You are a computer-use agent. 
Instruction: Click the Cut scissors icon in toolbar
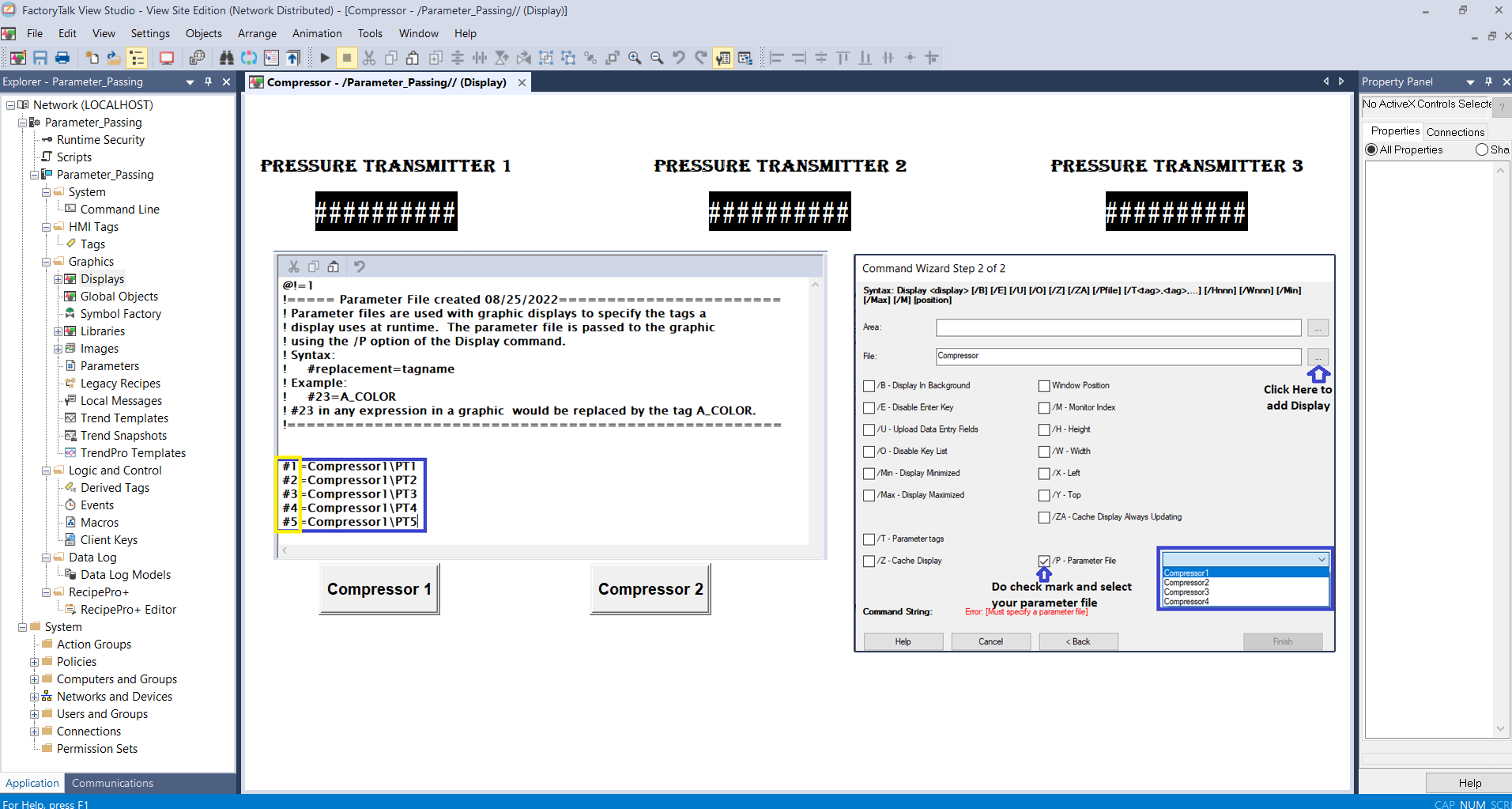point(369,58)
